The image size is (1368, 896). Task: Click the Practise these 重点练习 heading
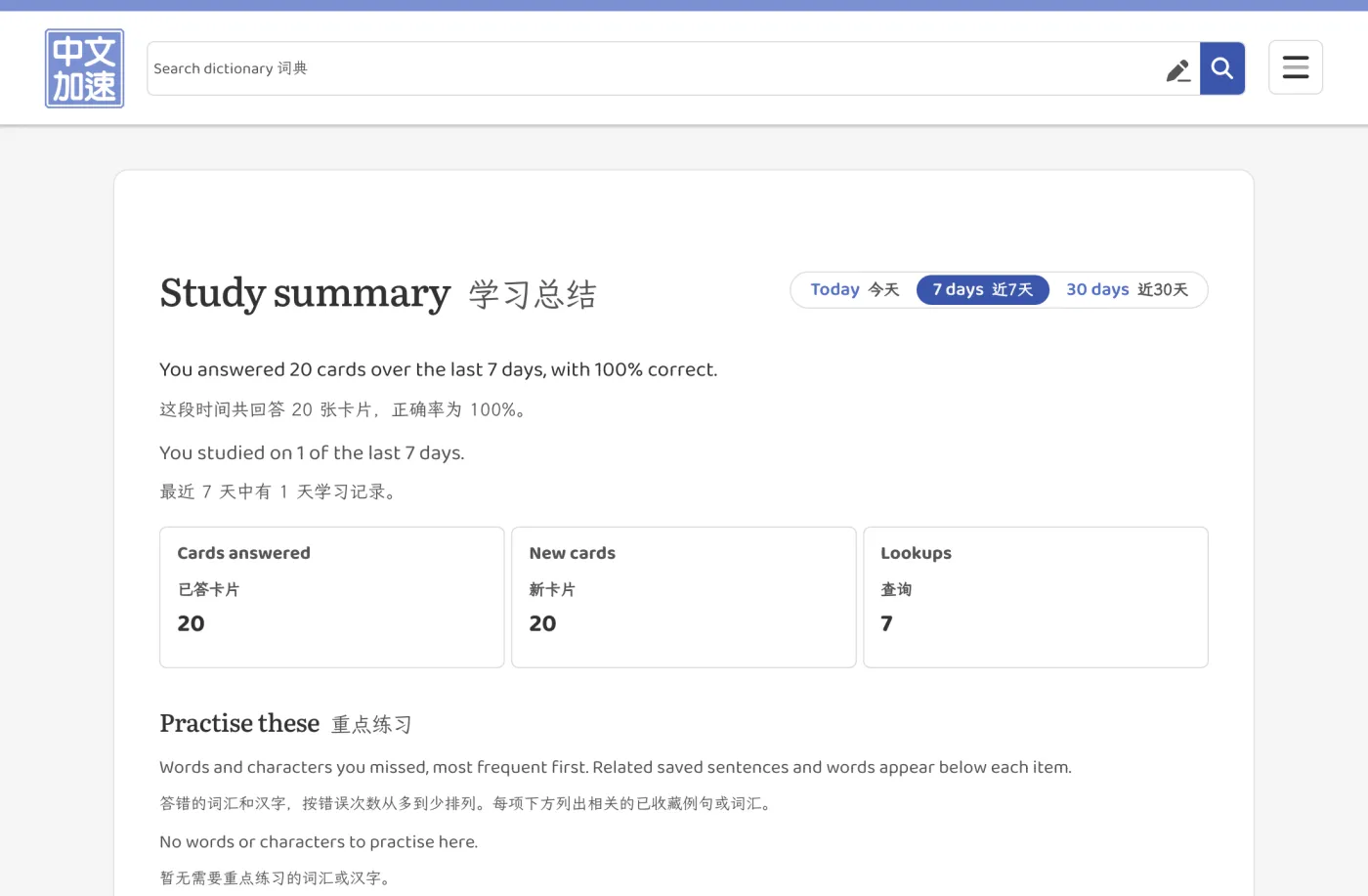click(286, 724)
